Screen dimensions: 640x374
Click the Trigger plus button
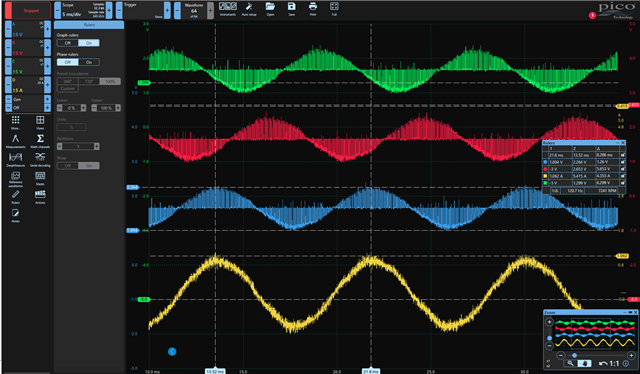click(x=167, y=10)
